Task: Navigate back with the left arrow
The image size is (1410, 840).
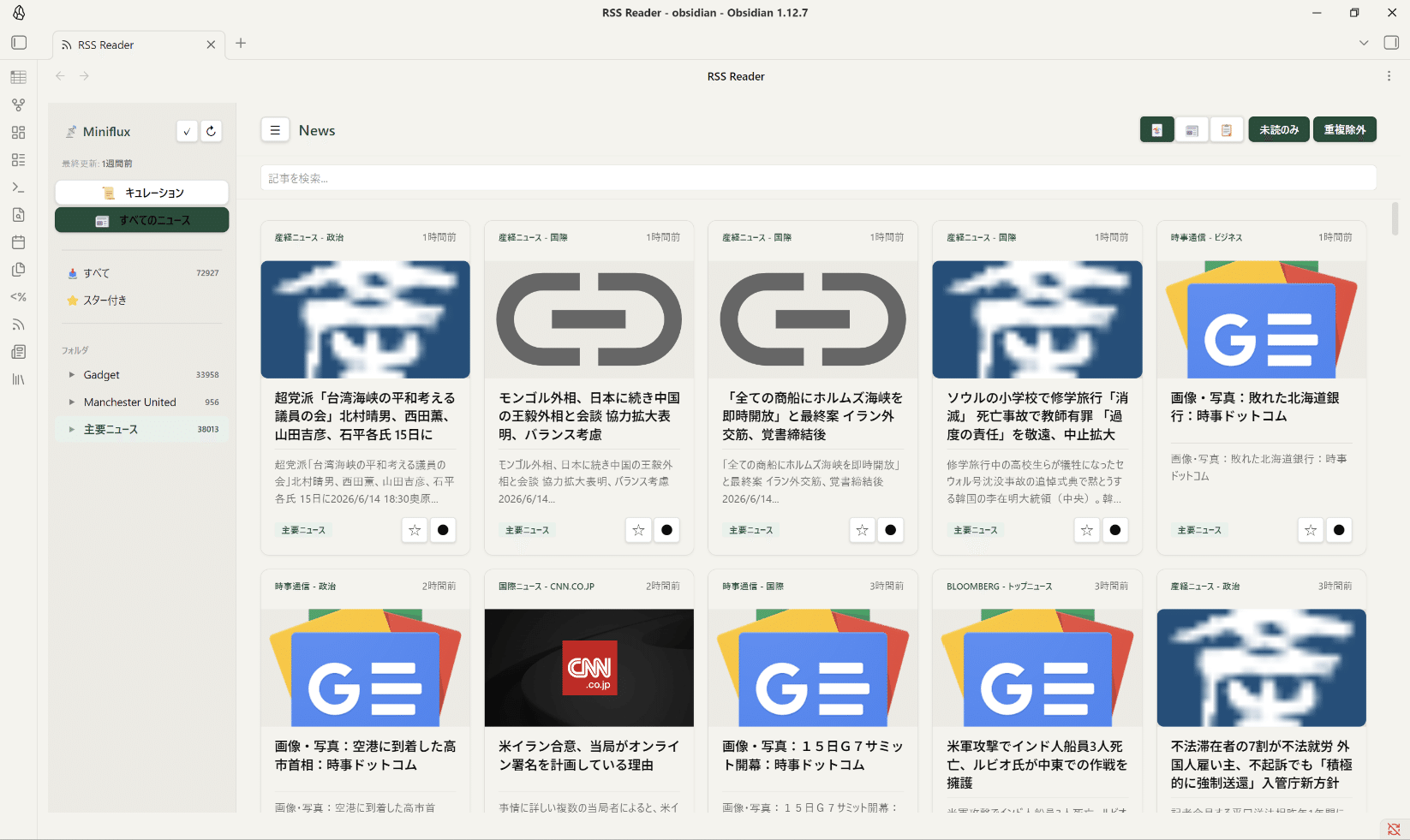Action: click(x=60, y=76)
